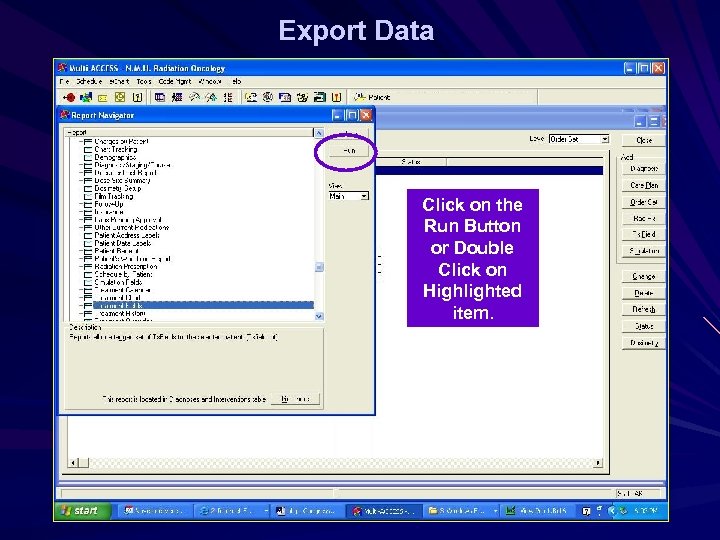This screenshot has width=720, height=540.
Task: Select the Dosimetry Setup report
Action: pyautogui.click(x=118, y=188)
